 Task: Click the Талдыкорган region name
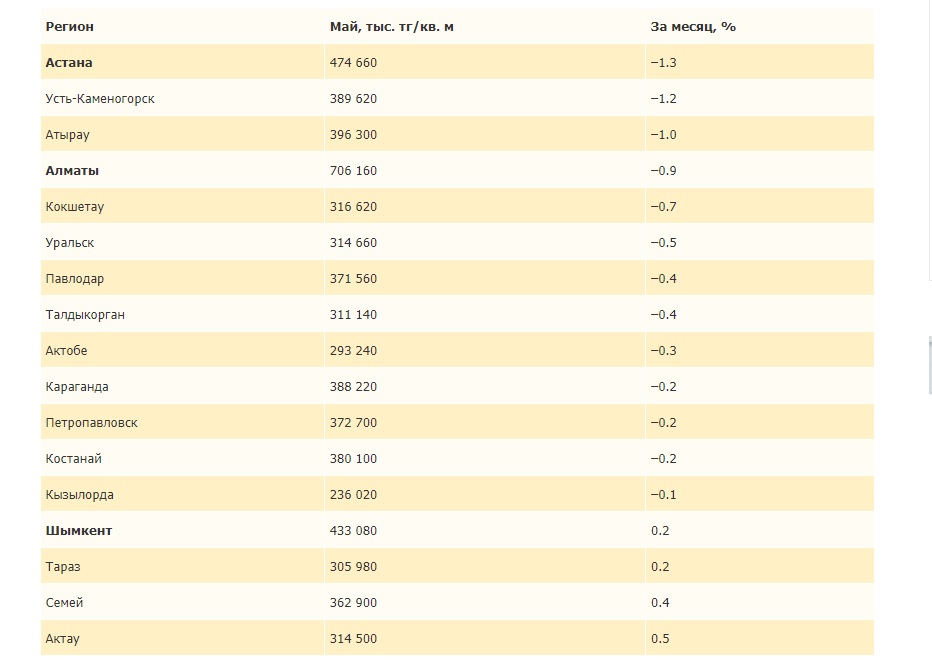click(85, 314)
